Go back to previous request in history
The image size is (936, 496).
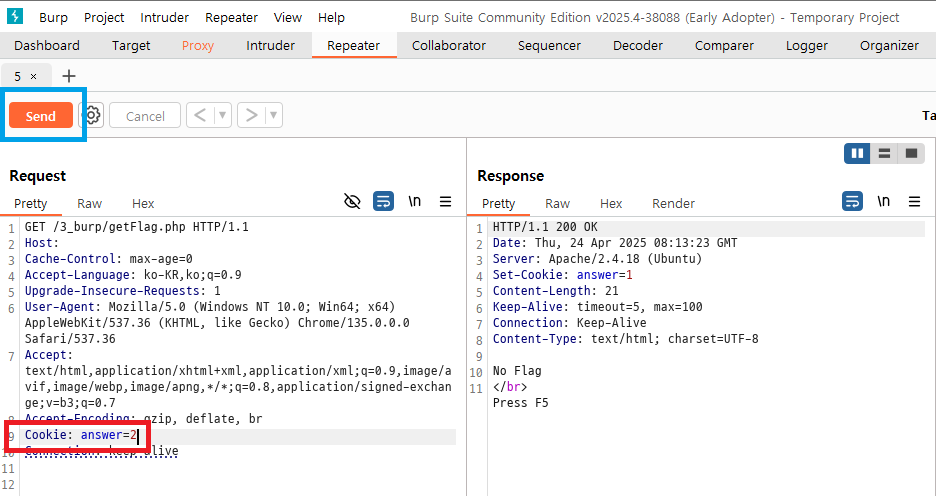[x=200, y=115]
